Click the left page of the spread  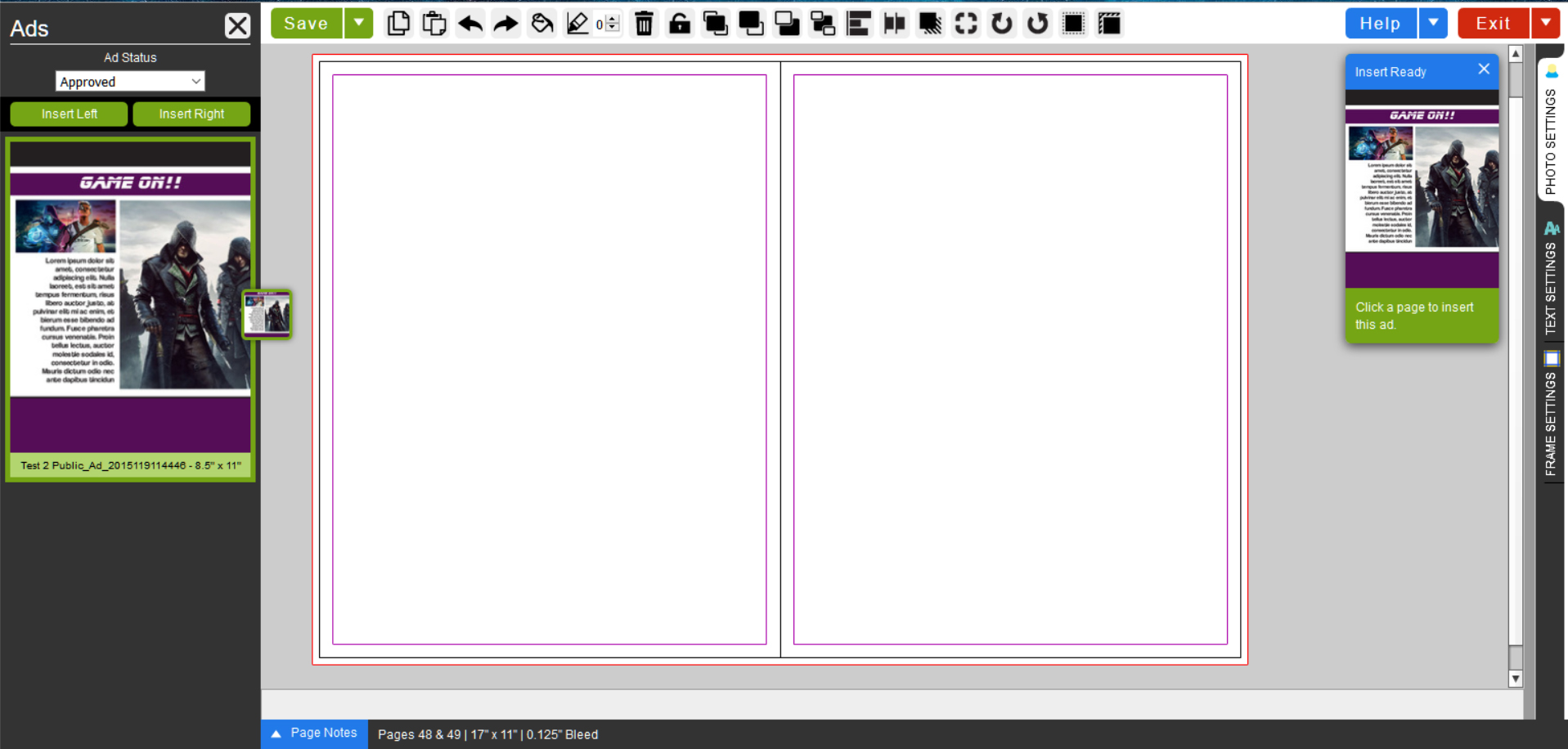(x=550, y=360)
